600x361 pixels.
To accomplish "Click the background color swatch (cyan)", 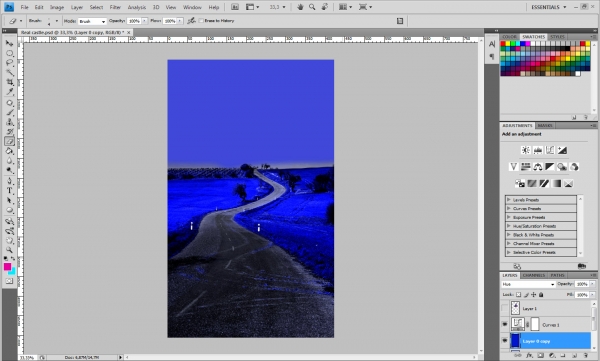I will pyautogui.click(x=13, y=271).
